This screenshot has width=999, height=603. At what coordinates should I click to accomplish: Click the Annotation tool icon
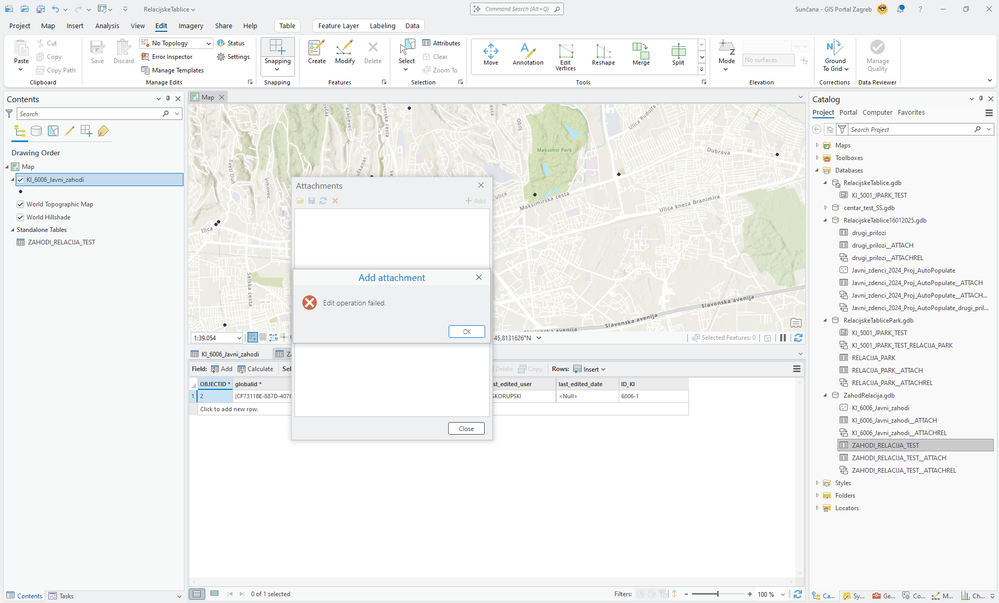click(527, 54)
